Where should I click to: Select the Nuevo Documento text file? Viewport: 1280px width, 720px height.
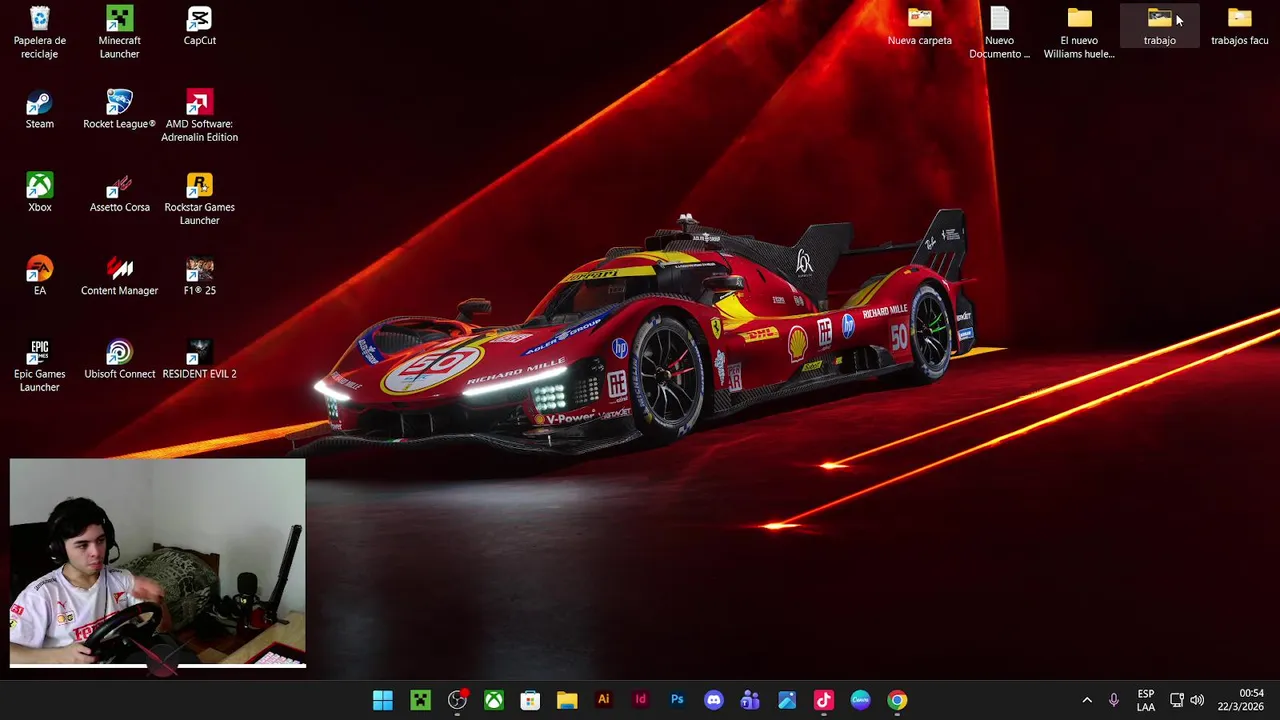(999, 32)
